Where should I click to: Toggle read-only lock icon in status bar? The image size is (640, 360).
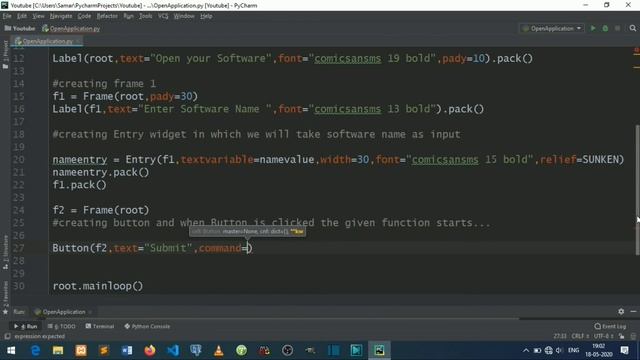tap(621, 336)
